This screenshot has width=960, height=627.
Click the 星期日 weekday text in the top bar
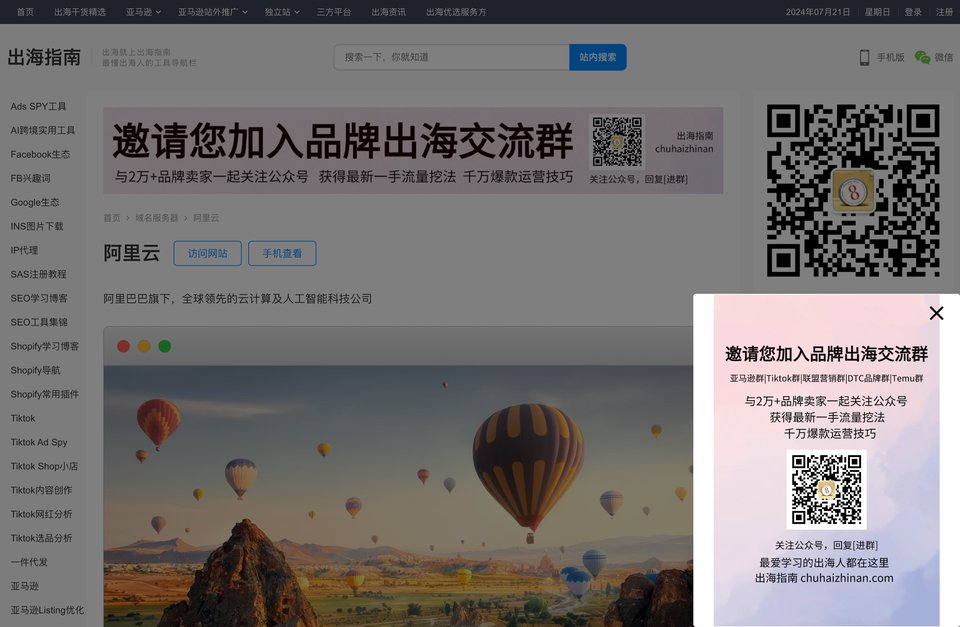pyautogui.click(x=877, y=12)
